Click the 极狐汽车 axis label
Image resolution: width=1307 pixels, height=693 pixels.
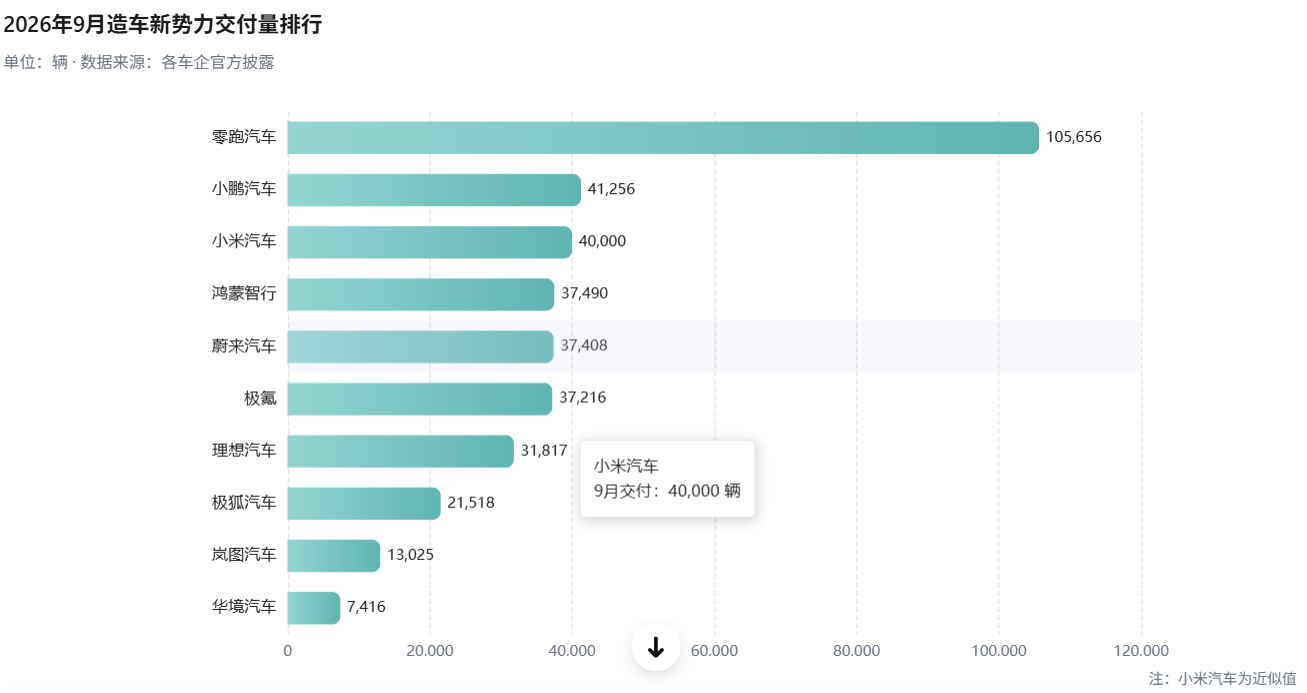click(x=244, y=502)
